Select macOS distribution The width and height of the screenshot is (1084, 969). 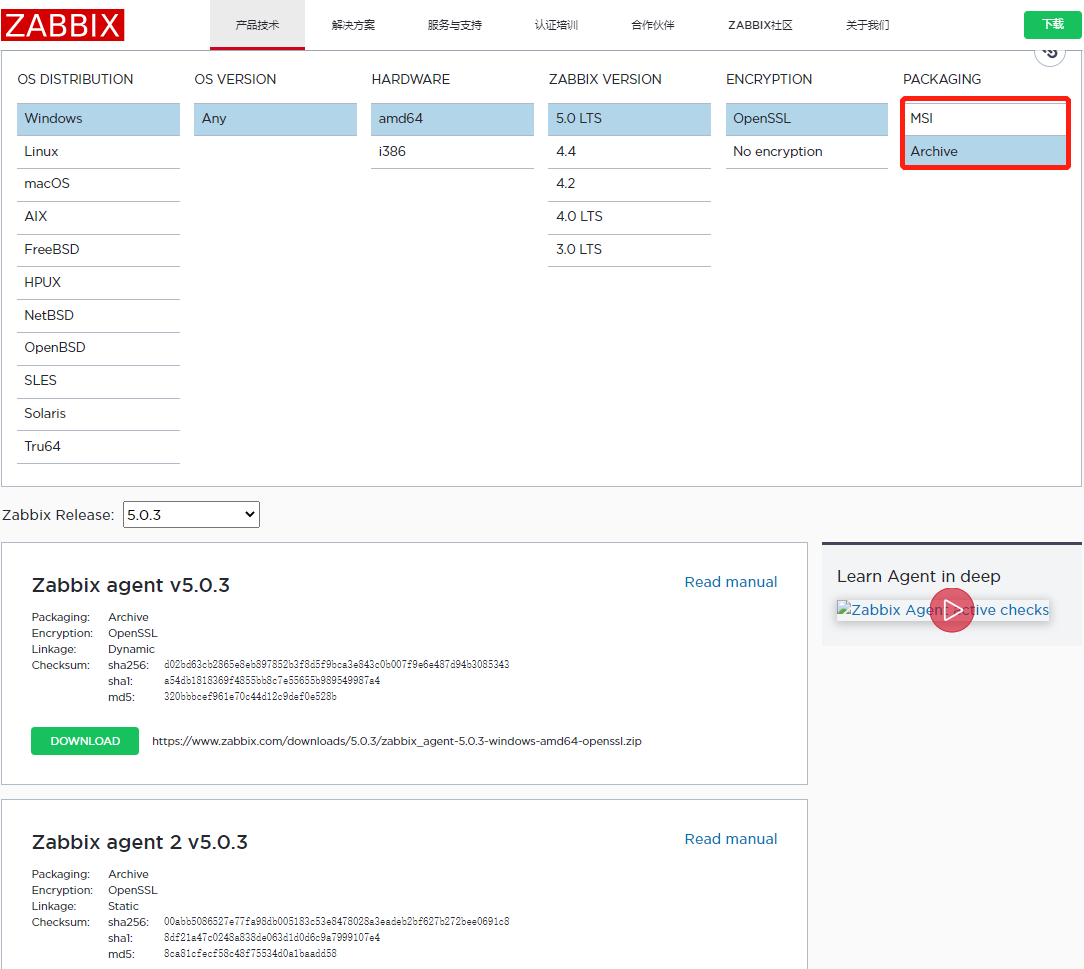pyautogui.click(x=98, y=184)
